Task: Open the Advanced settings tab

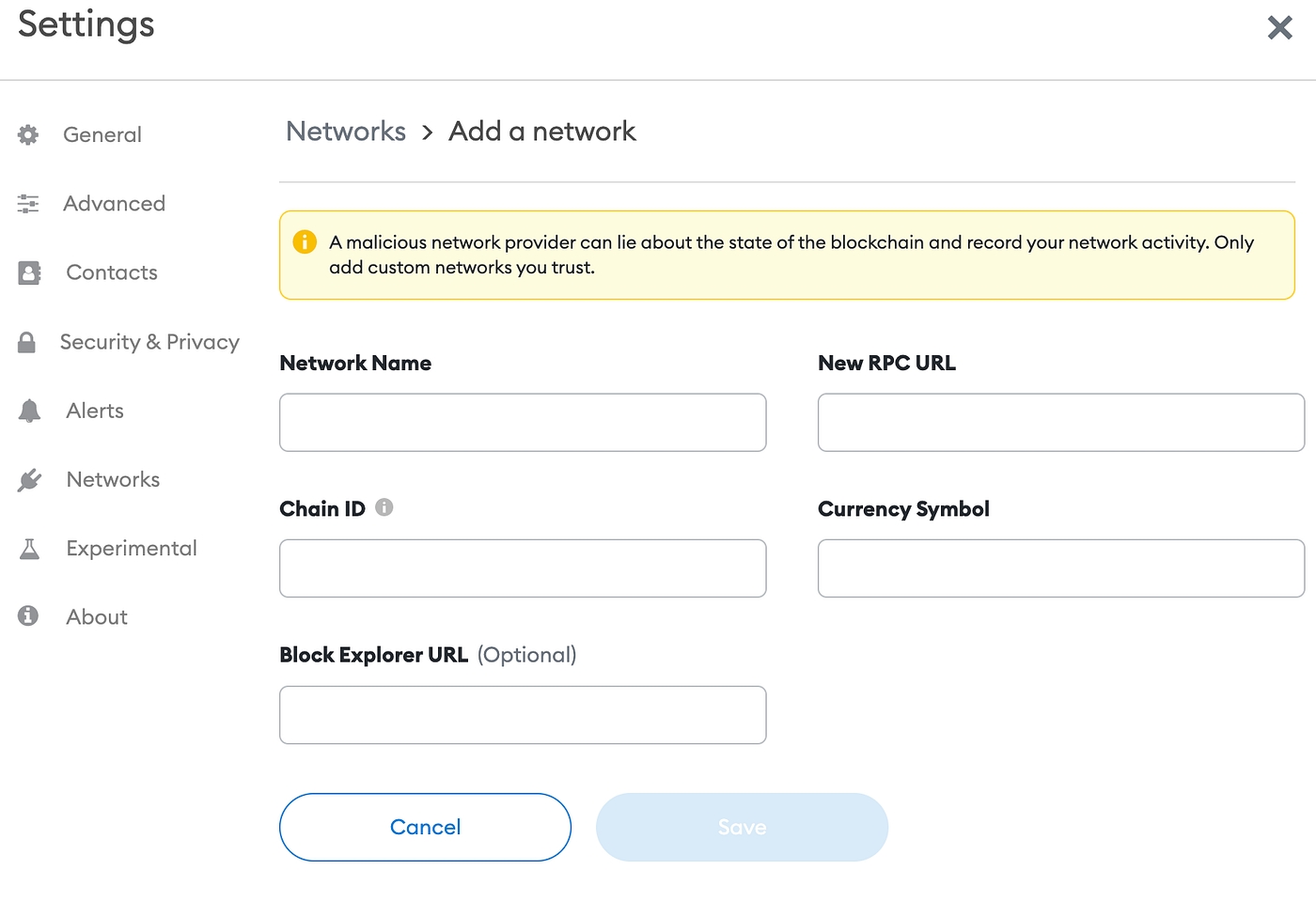Action: click(114, 204)
